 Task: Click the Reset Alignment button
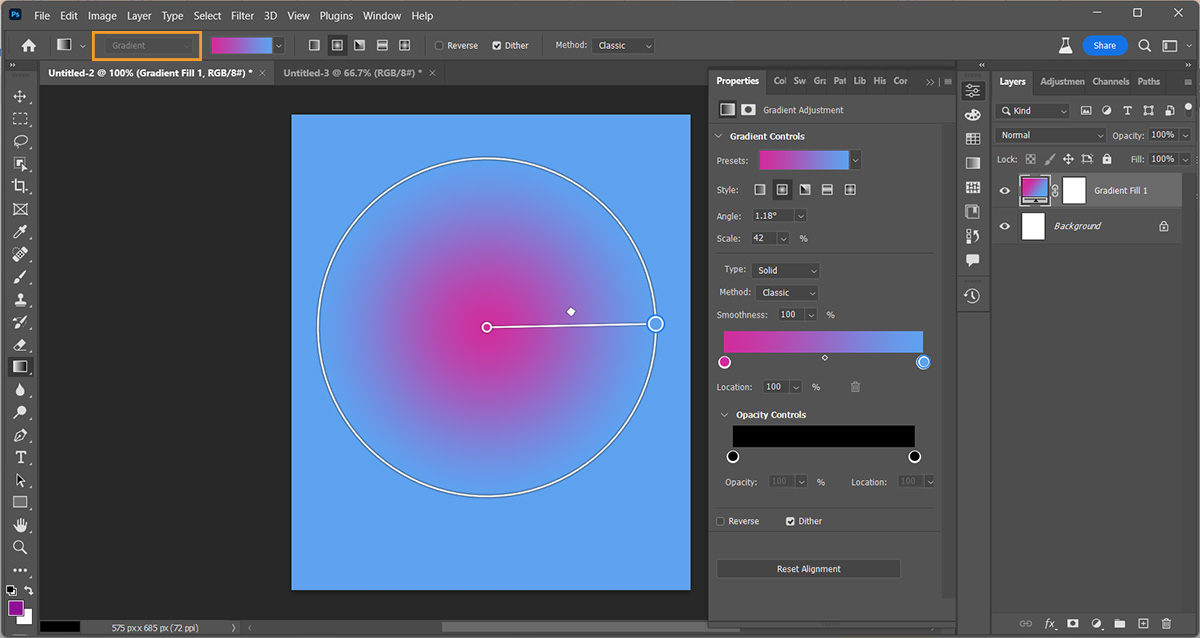(808, 569)
